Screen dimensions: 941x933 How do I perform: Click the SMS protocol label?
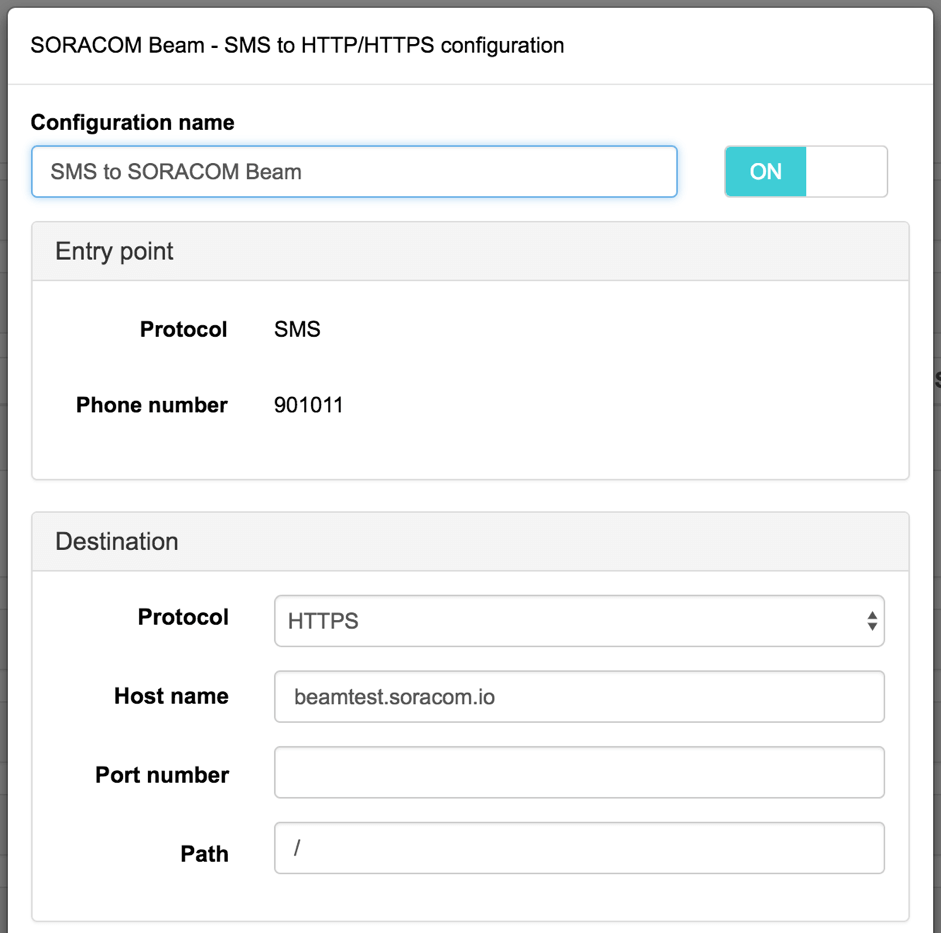point(296,329)
